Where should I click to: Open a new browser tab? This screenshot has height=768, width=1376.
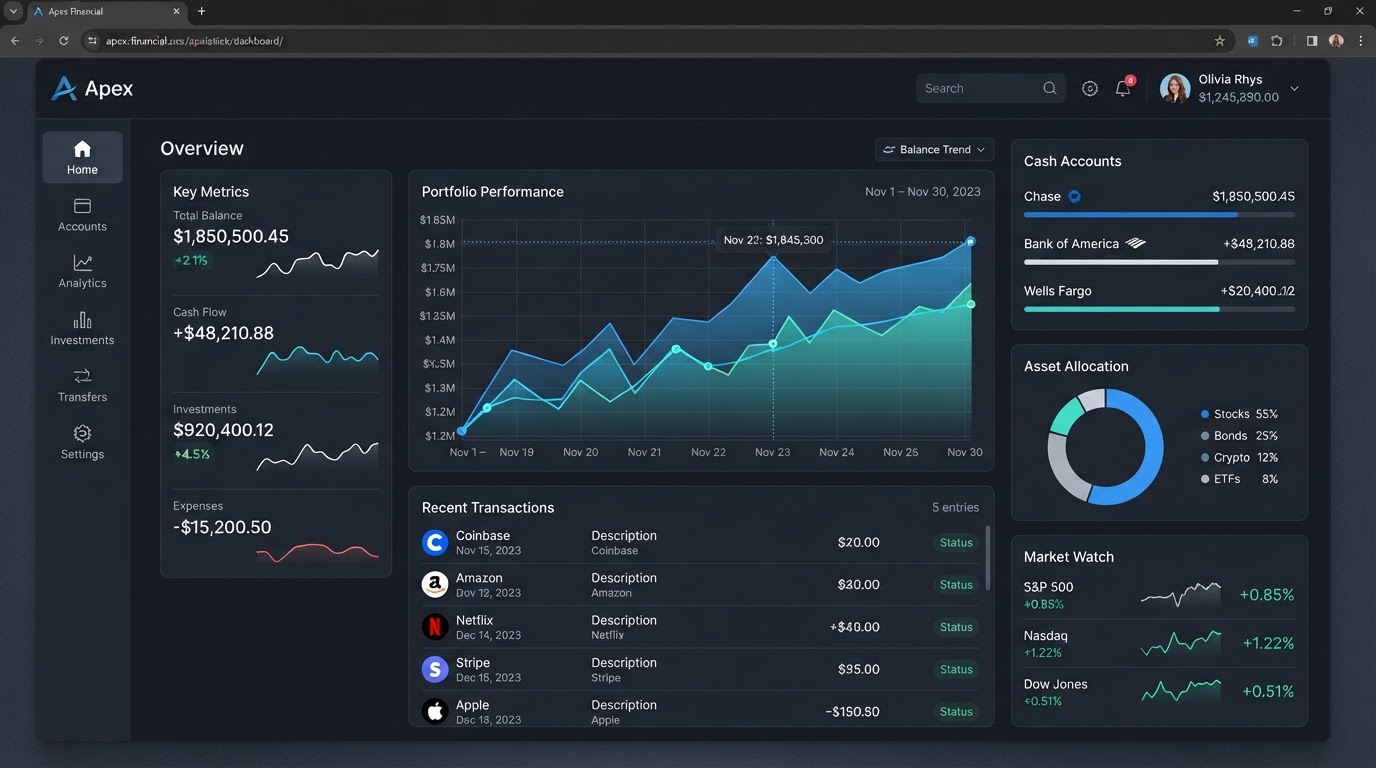[x=201, y=11]
